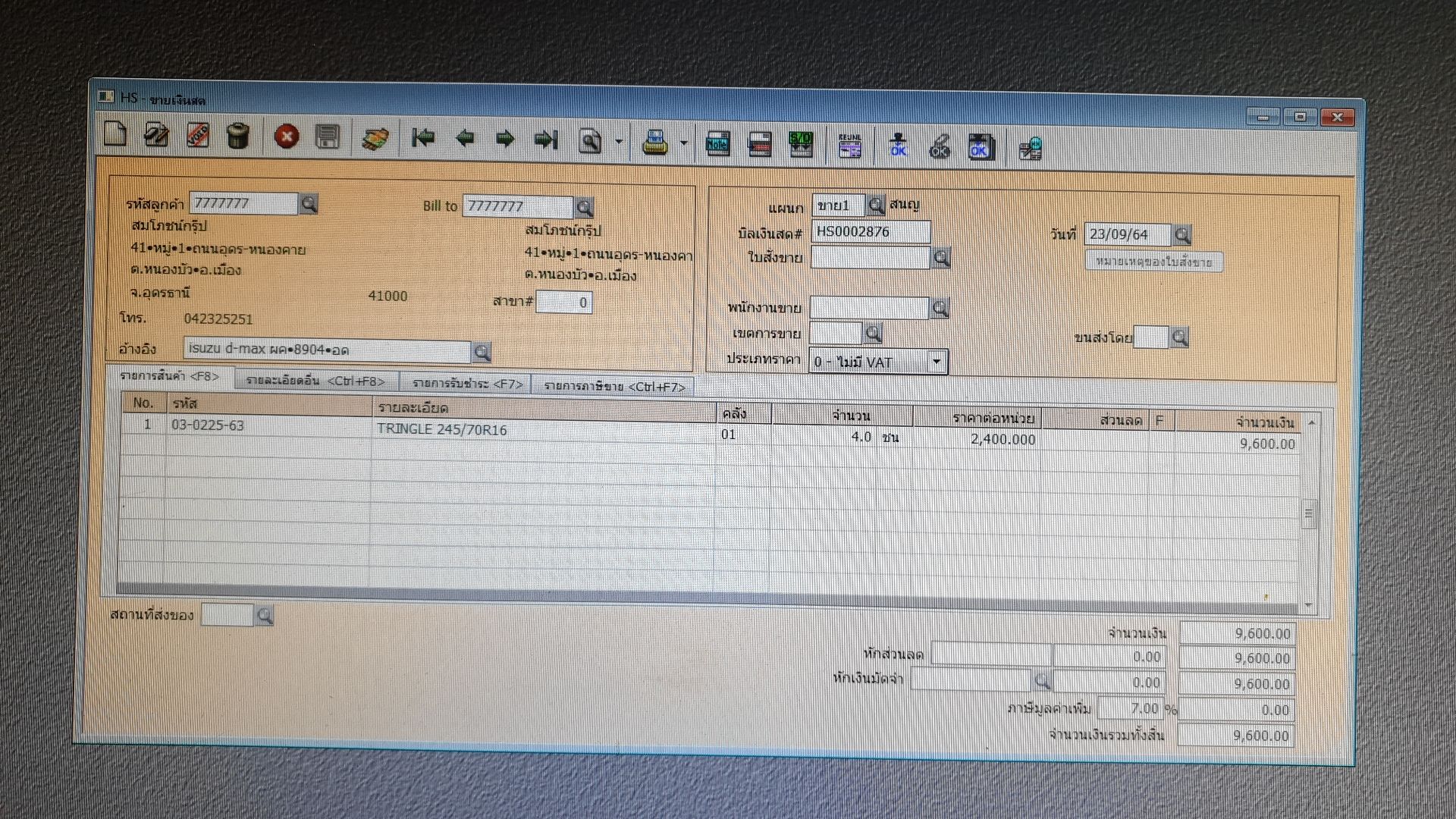Viewport: 1456px width, 819px height.
Task: Click the Bill to field 7777777
Action: (x=518, y=206)
